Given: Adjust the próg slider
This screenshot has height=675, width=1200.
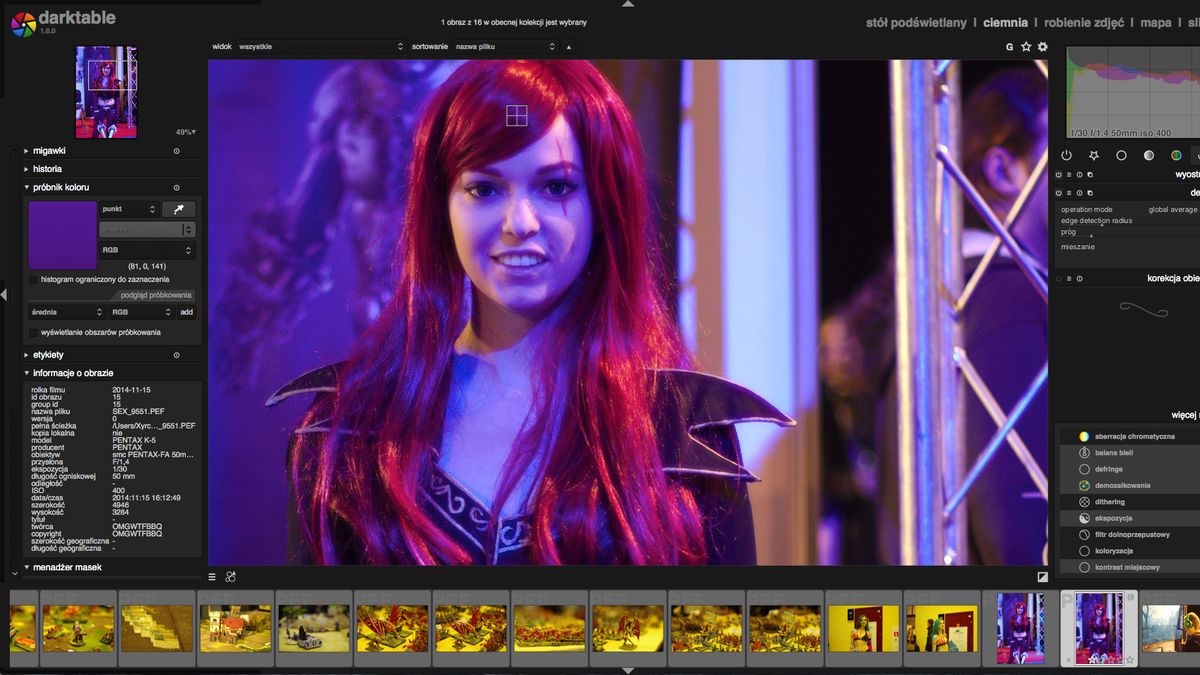Looking at the screenshot, I should point(1128,232).
